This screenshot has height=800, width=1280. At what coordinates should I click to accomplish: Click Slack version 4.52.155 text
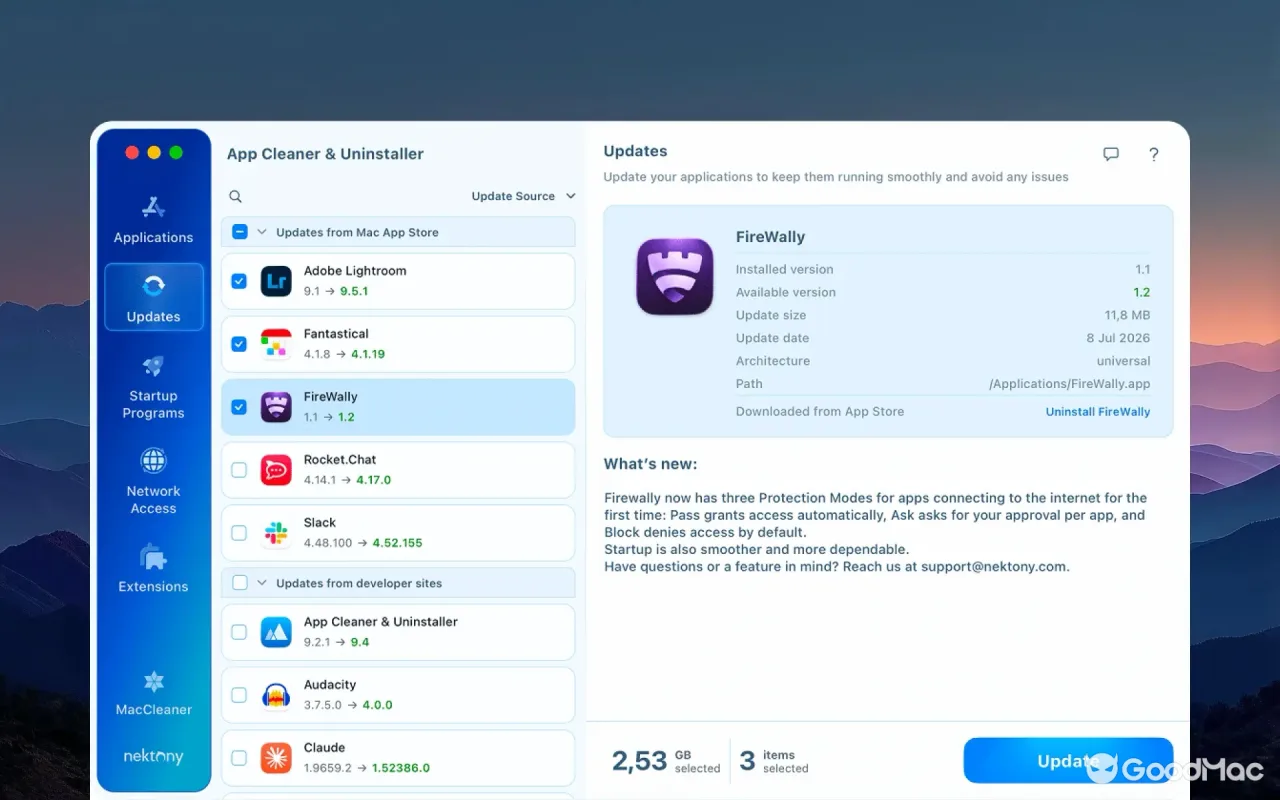pyautogui.click(x=397, y=543)
